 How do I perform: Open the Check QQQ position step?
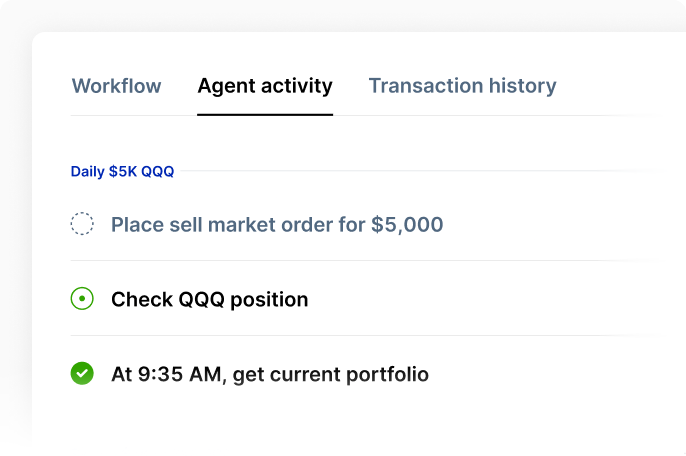(x=209, y=299)
